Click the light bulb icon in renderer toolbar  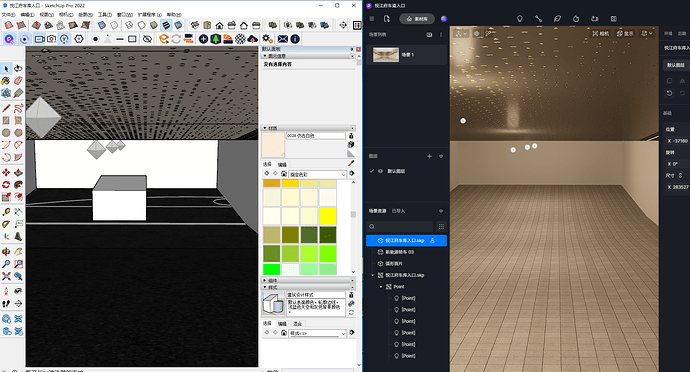click(x=520, y=18)
